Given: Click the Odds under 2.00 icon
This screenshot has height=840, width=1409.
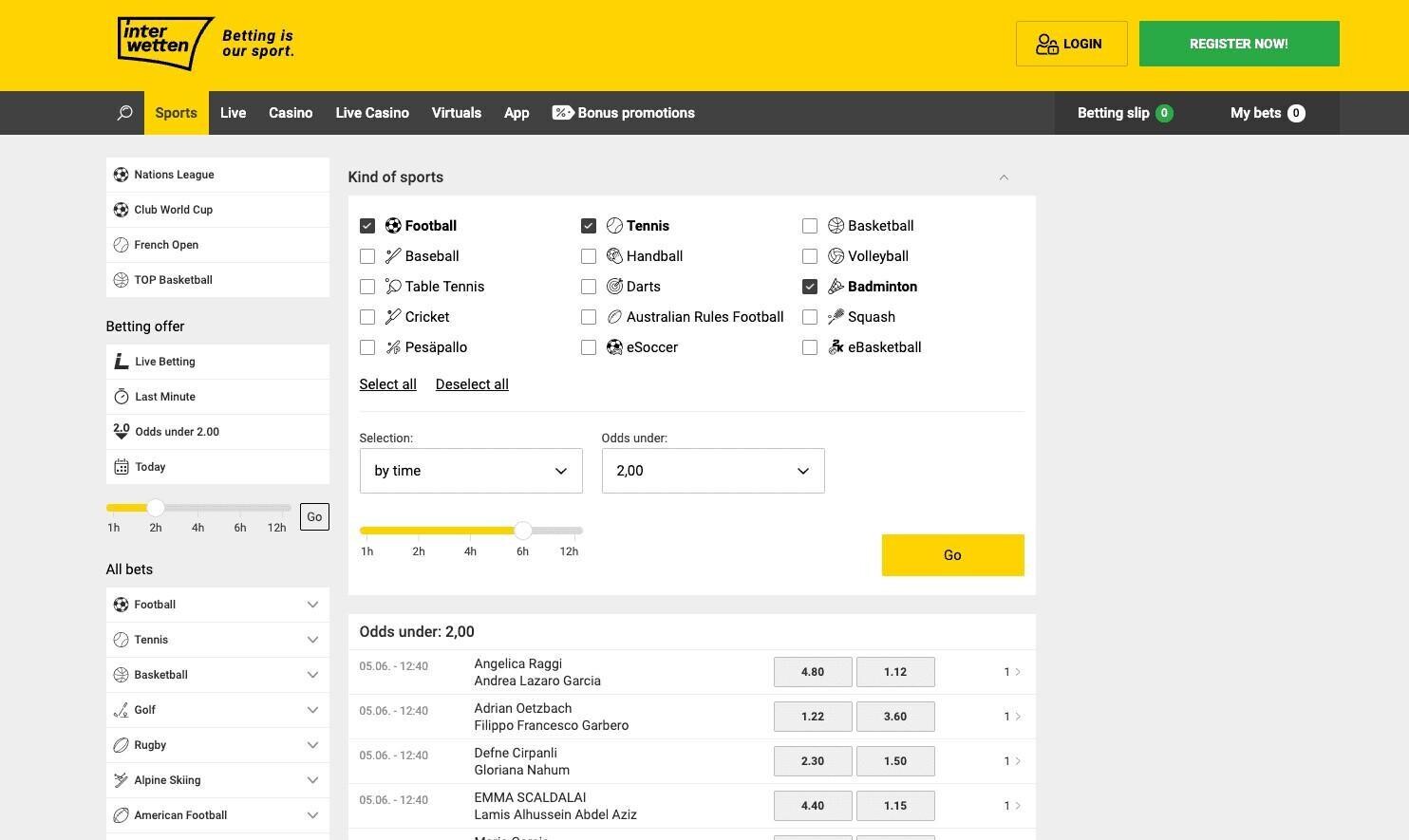Looking at the screenshot, I should pyautogui.click(x=121, y=432).
